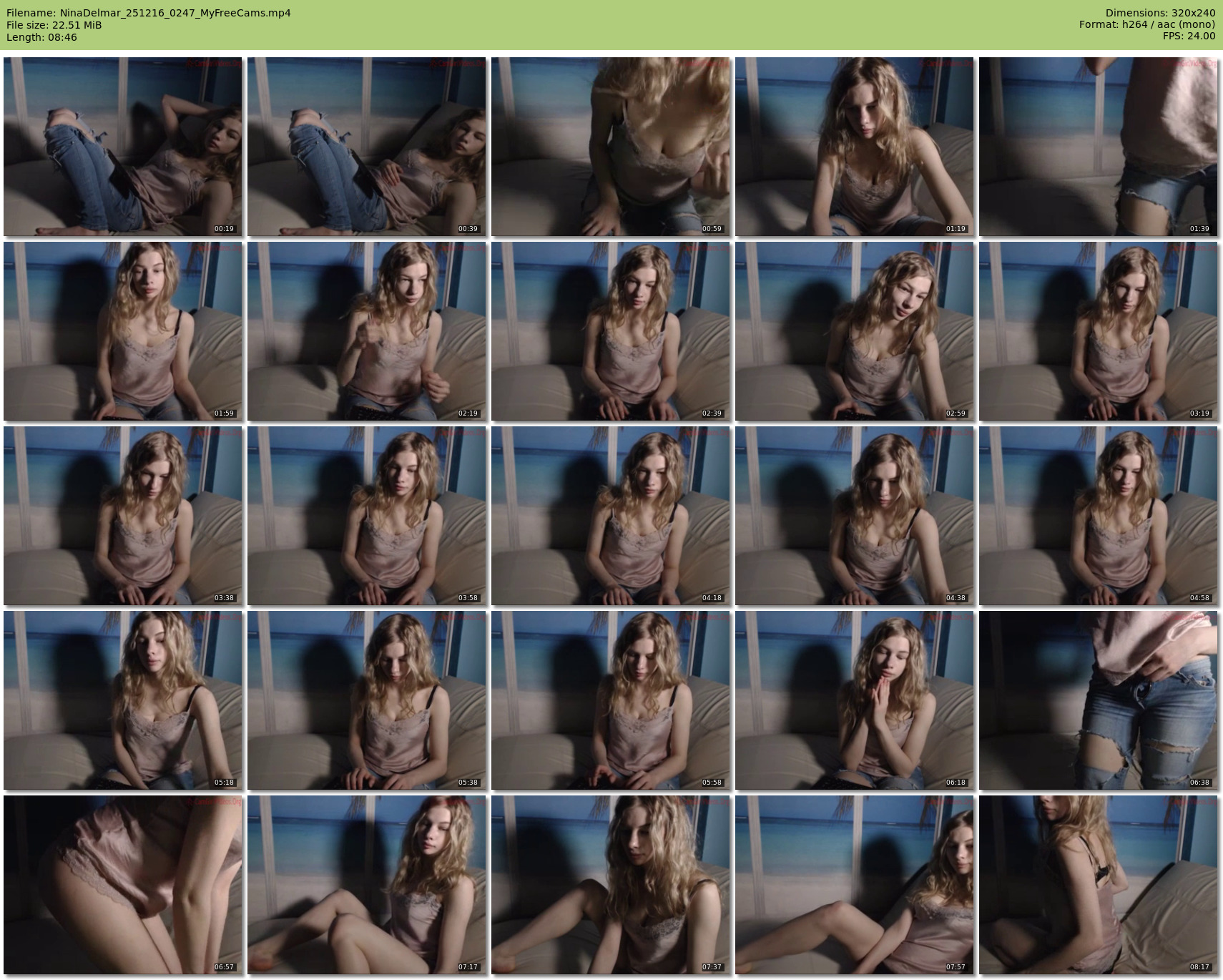
Task: Open the frame stamped 06:57
Action: tap(123, 885)
